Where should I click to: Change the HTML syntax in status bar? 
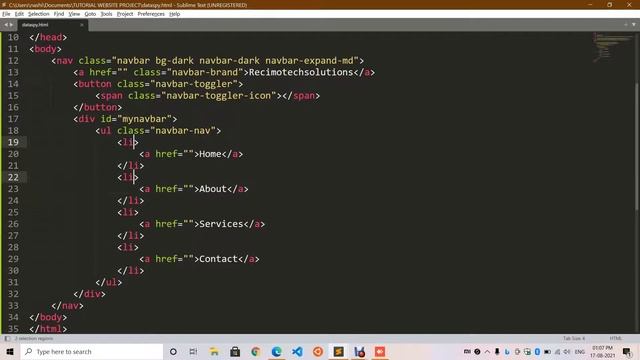(x=616, y=338)
